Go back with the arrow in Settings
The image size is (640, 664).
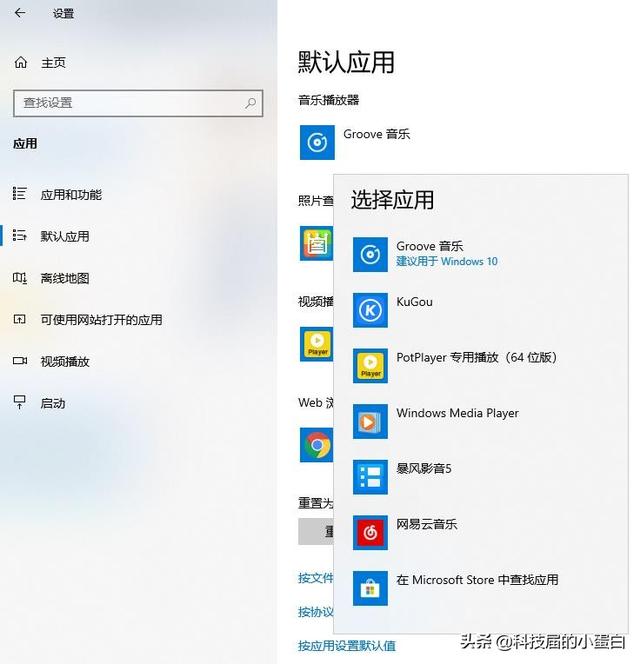[x=20, y=13]
